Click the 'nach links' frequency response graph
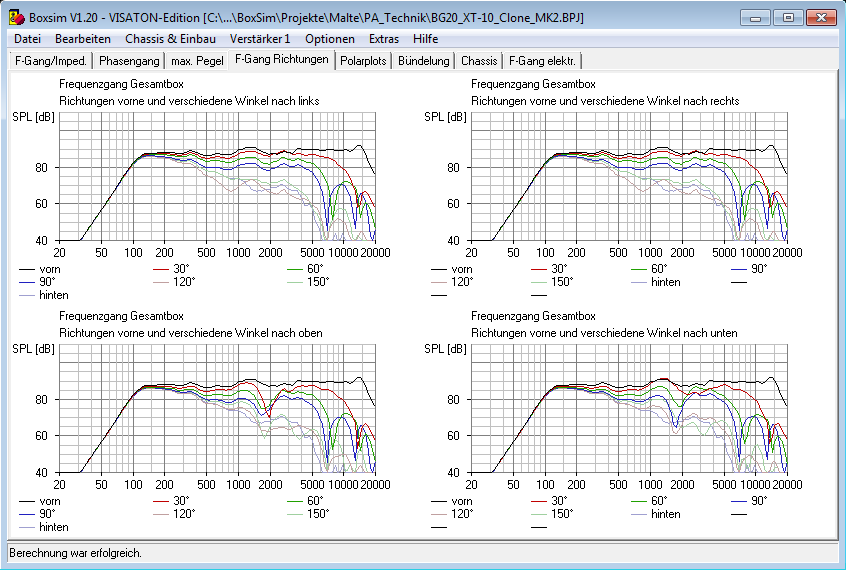846x570 pixels. [217, 176]
